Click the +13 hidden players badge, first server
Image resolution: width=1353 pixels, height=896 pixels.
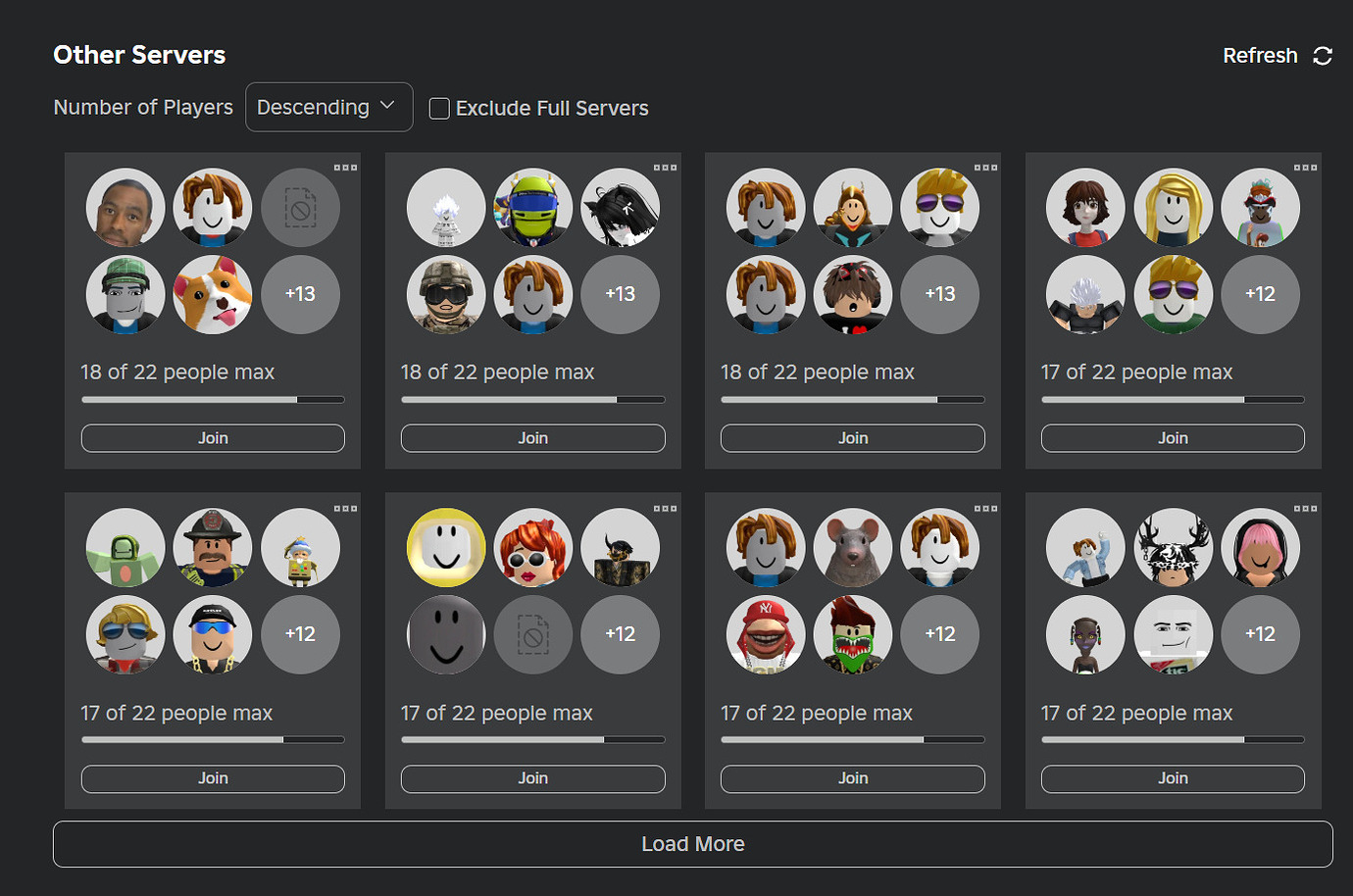coord(300,294)
